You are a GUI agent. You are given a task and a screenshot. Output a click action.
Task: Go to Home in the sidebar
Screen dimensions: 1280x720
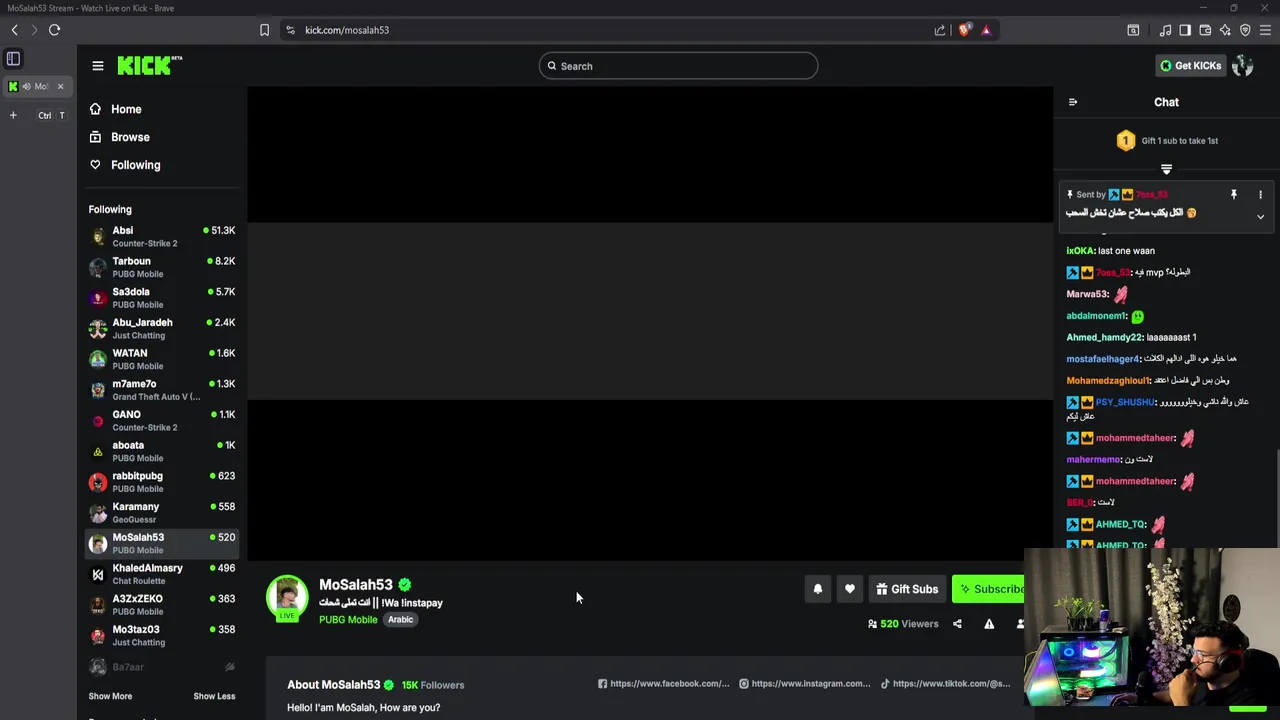126,109
